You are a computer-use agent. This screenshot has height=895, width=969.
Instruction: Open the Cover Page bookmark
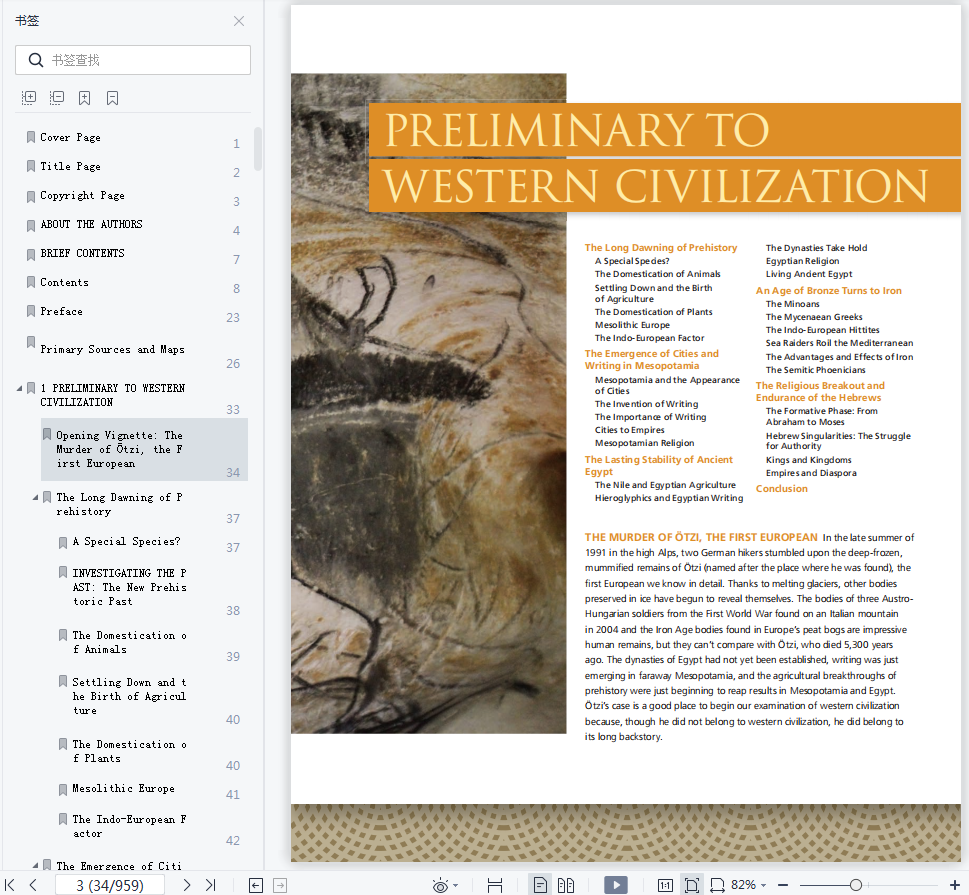(70, 137)
